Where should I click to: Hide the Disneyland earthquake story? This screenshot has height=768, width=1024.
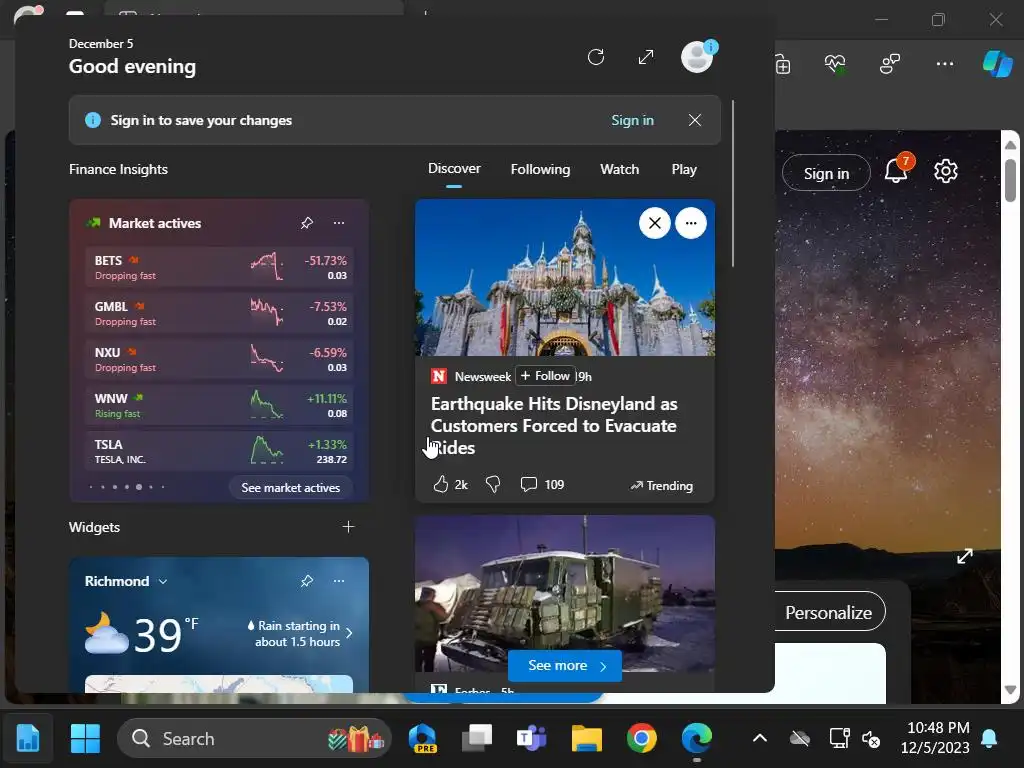click(x=654, y=223)
